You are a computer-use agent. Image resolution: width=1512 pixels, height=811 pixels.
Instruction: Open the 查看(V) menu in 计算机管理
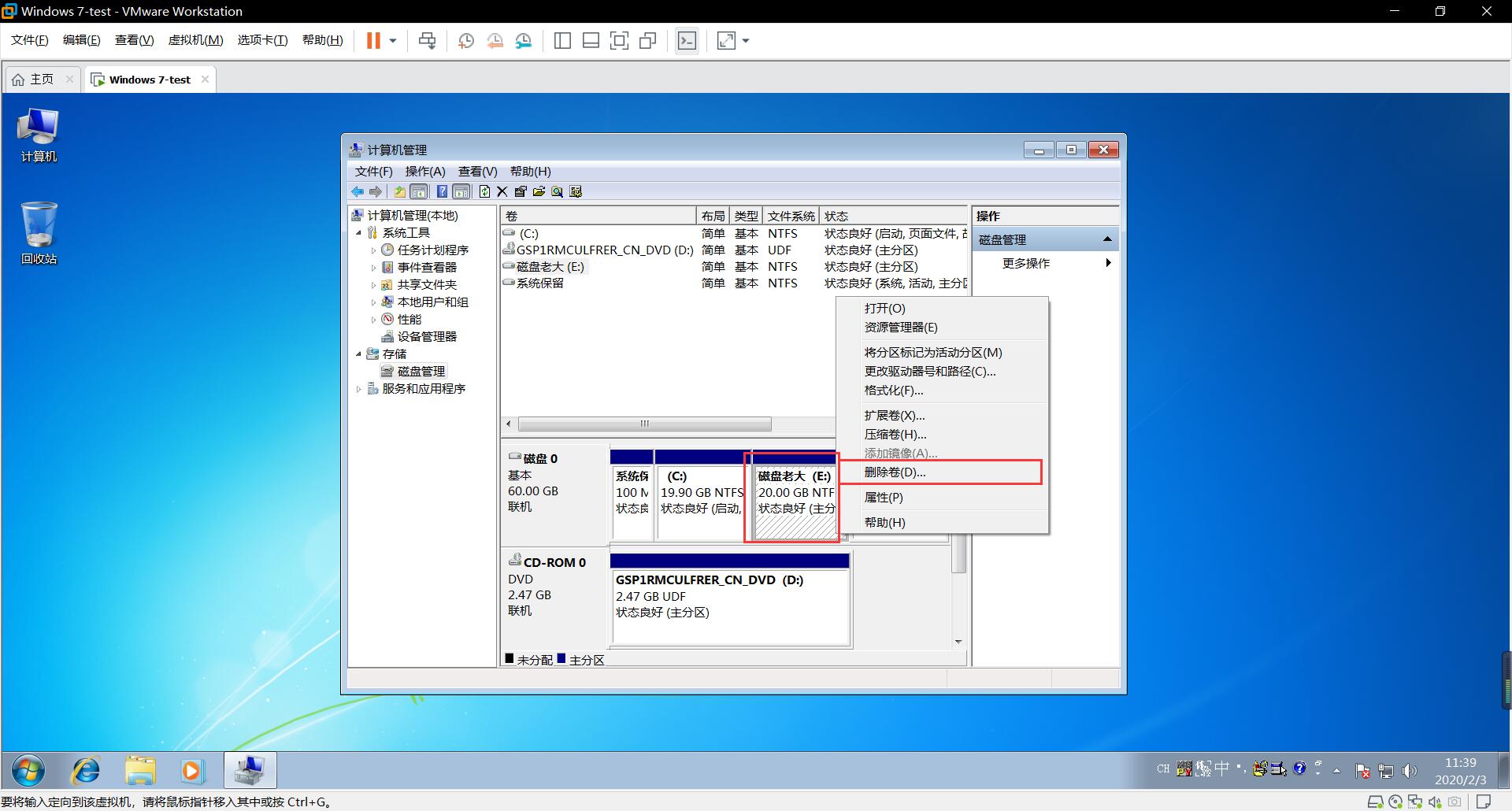point(478,171)
